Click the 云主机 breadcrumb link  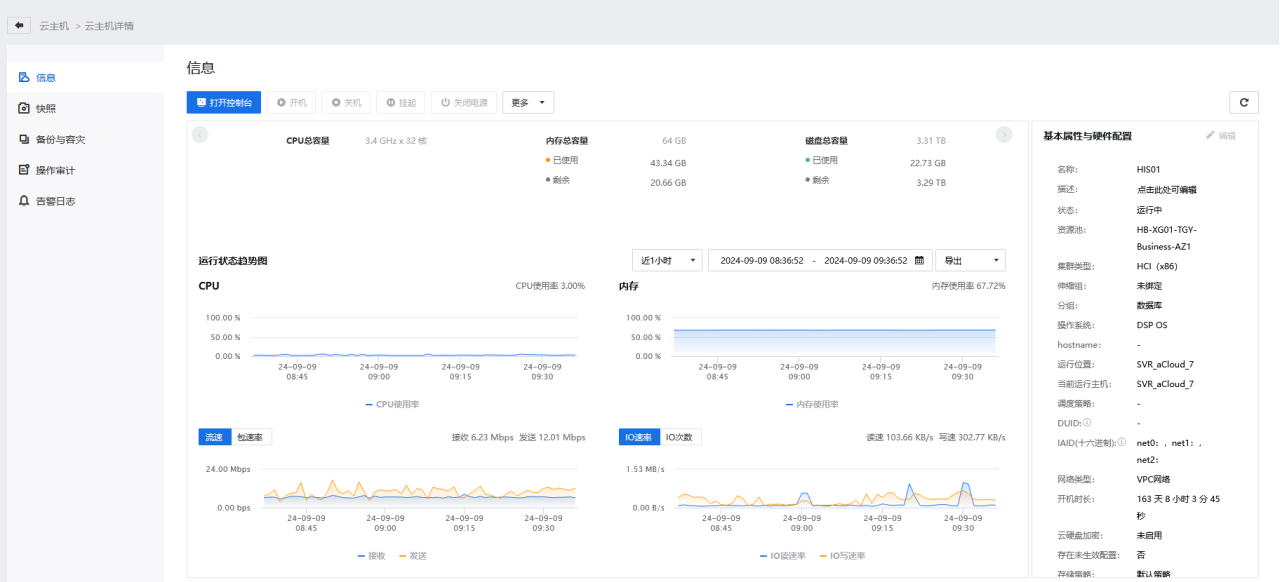pos(54,25)
